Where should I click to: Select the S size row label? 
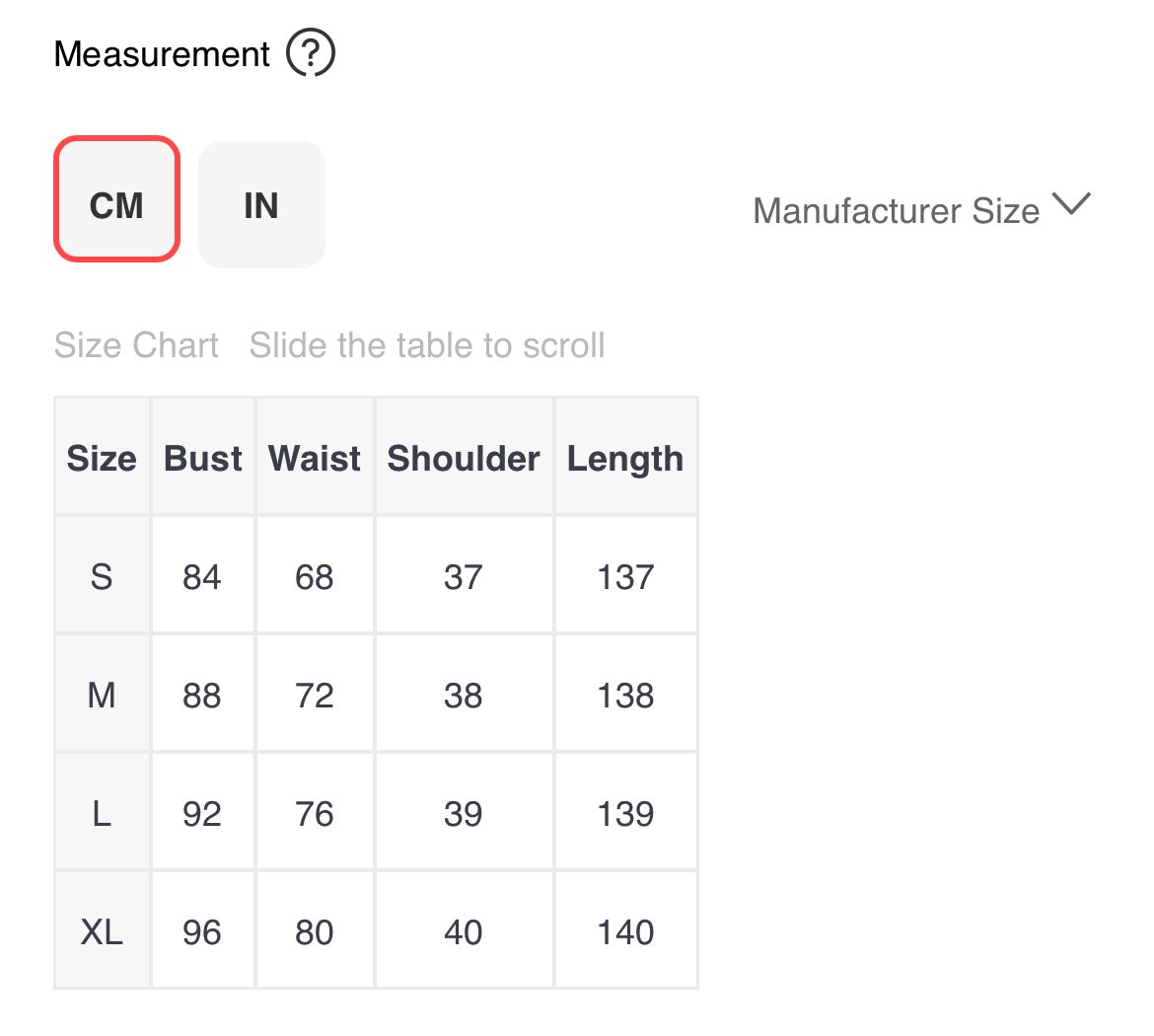click(102, 576)
